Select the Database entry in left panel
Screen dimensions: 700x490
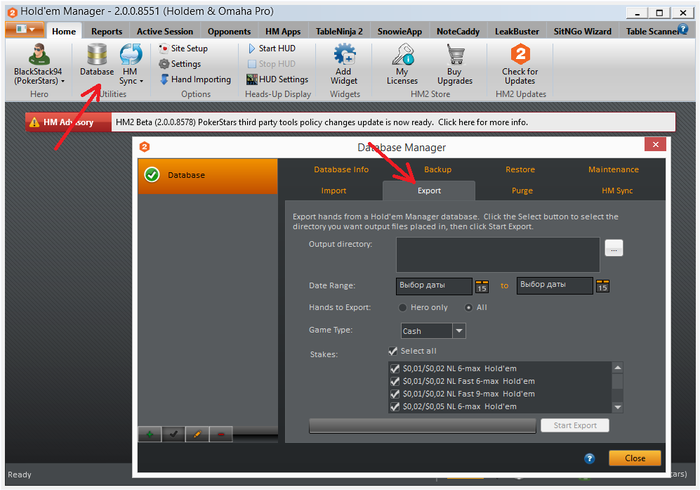(208, 175)
